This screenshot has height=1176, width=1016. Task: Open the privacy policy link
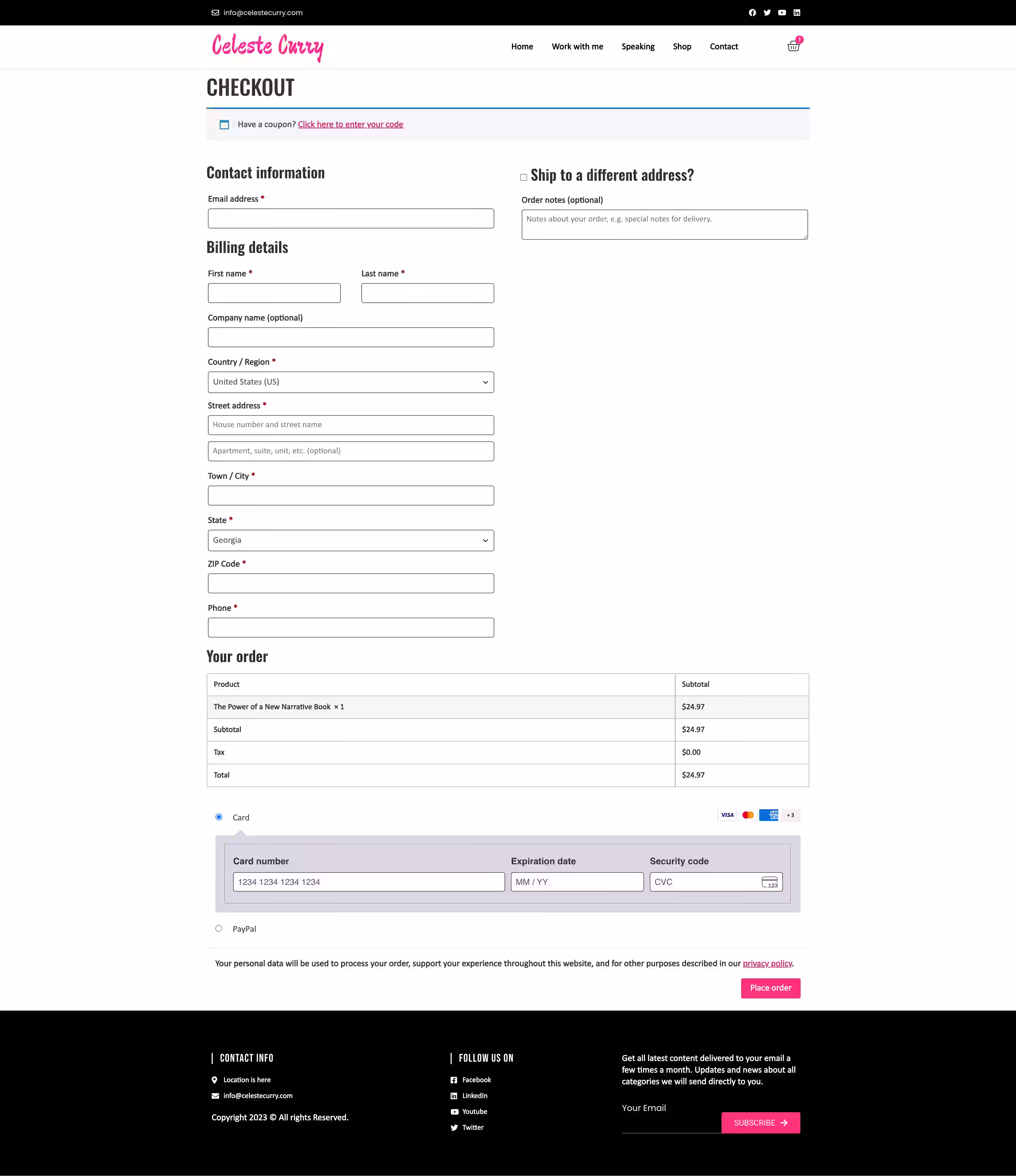767,964
